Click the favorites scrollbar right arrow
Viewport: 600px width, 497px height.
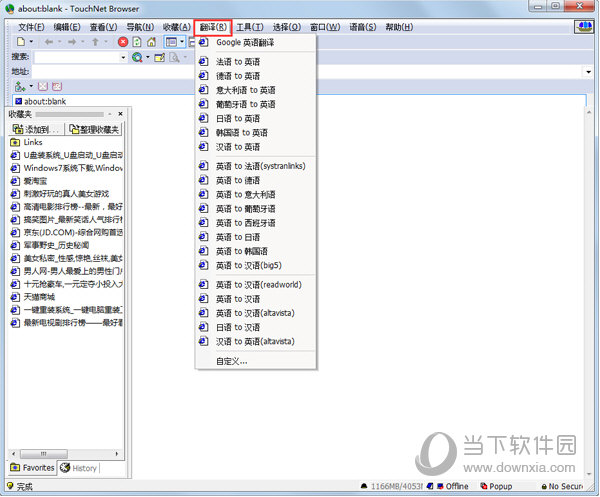[x=117, y=454]
